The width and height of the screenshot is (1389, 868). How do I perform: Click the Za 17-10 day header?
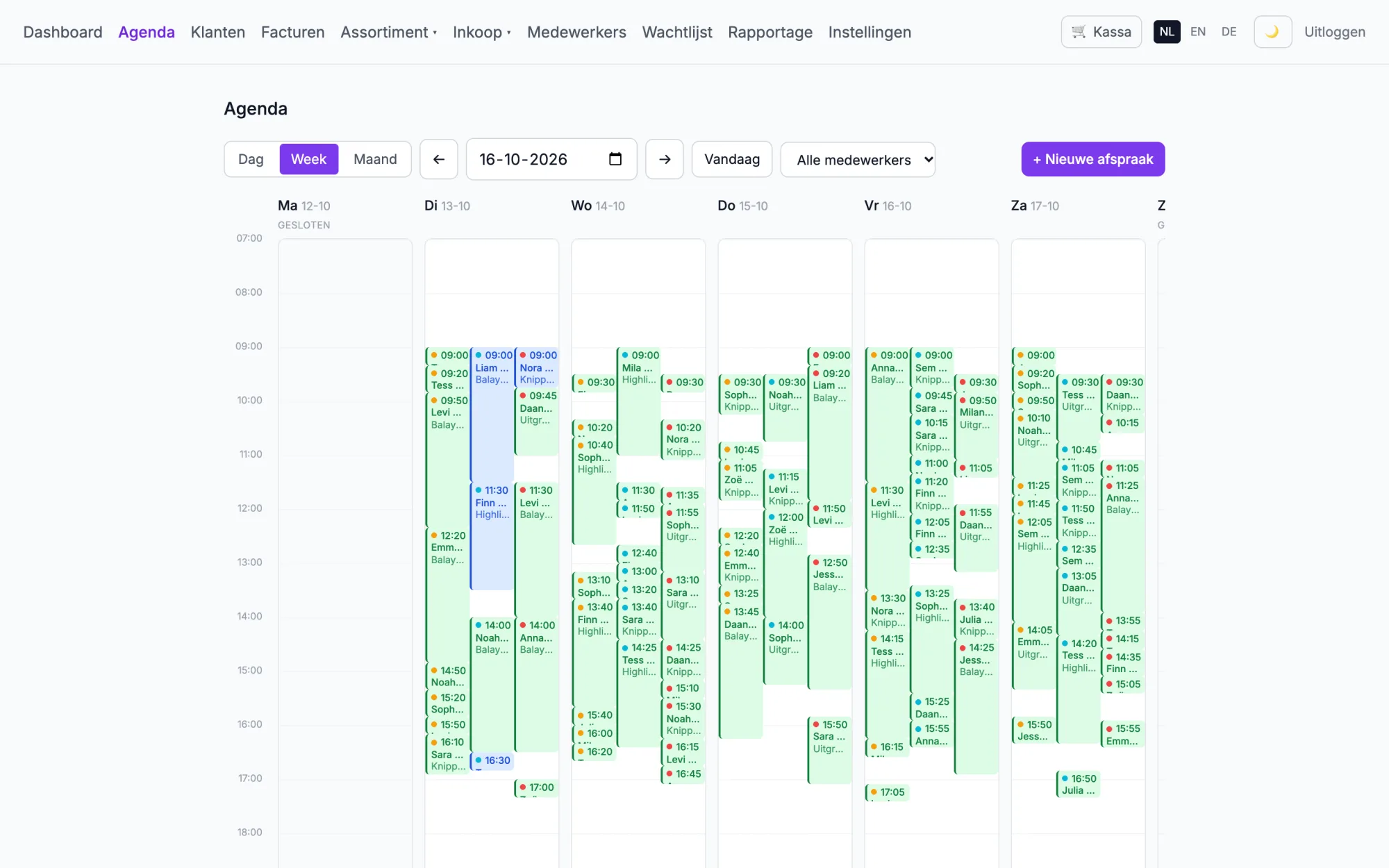1035,206
